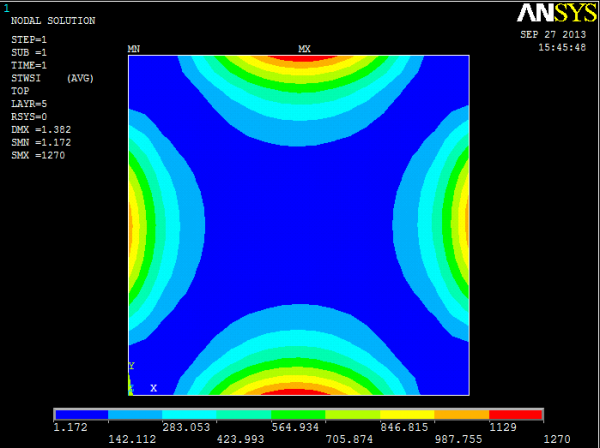600x448 pixels.
Task: Click the SUB =1 text
Action: point(29,53)
